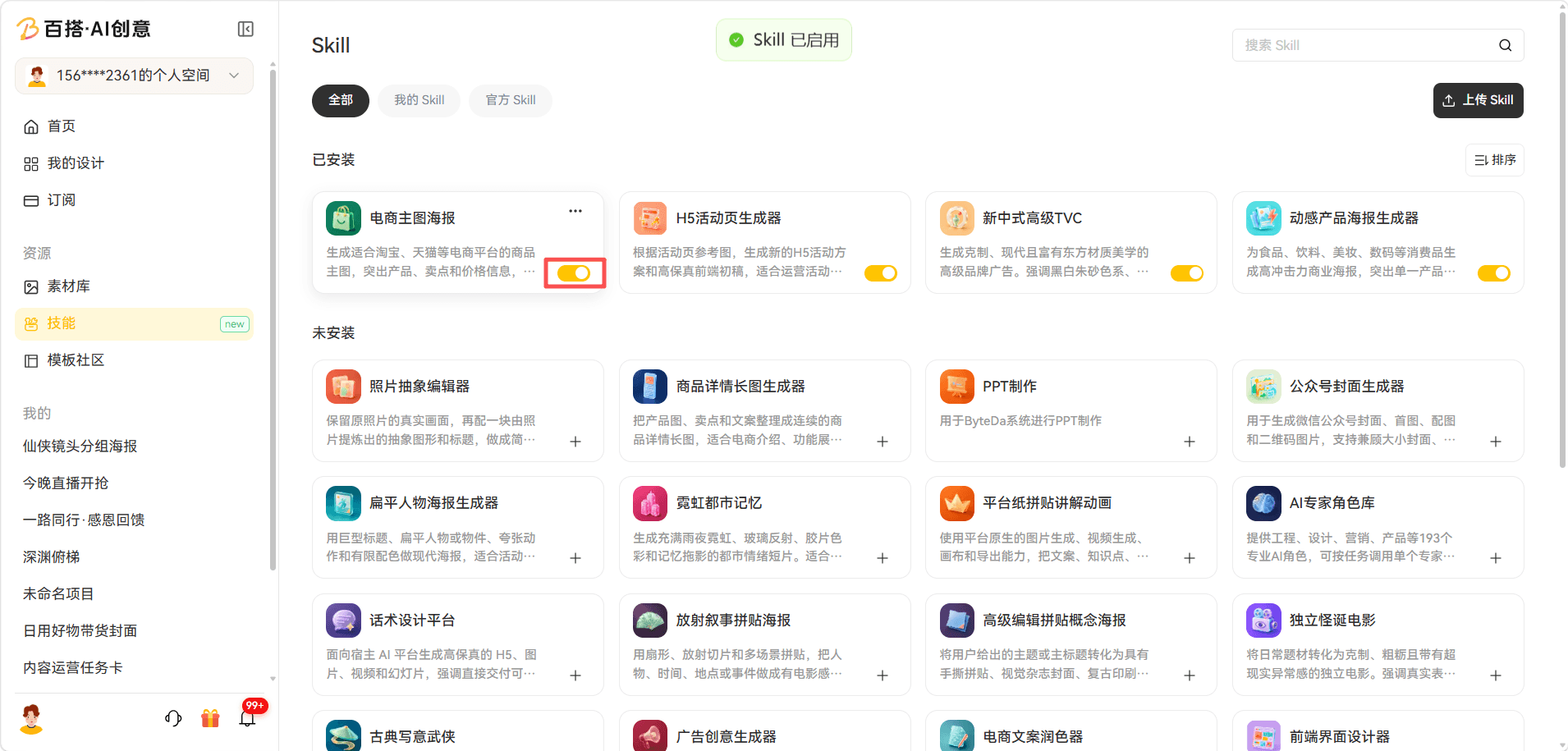Screen dimensions: 1568x751
Task: Click the 上传 Skill button
Action: point(1479,100)
